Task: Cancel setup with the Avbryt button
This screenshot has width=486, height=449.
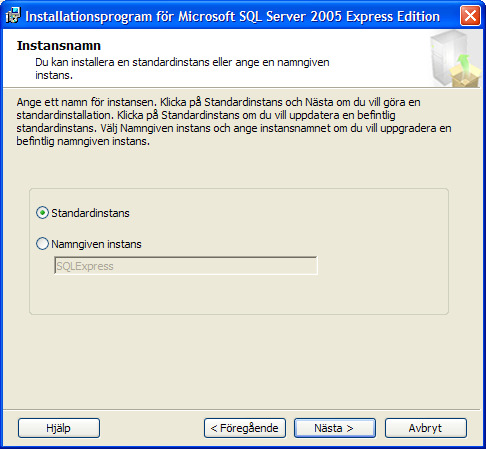Action: pos(426,428)
